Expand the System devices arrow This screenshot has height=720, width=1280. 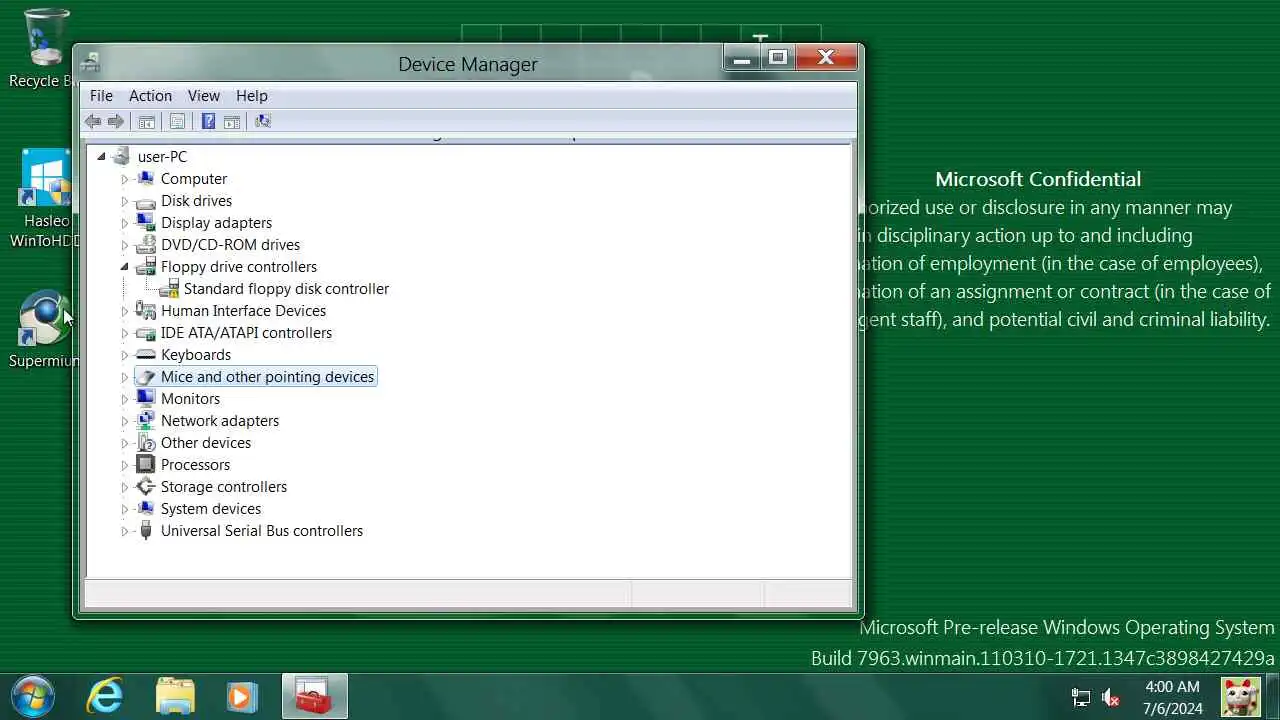coord(125,509)
